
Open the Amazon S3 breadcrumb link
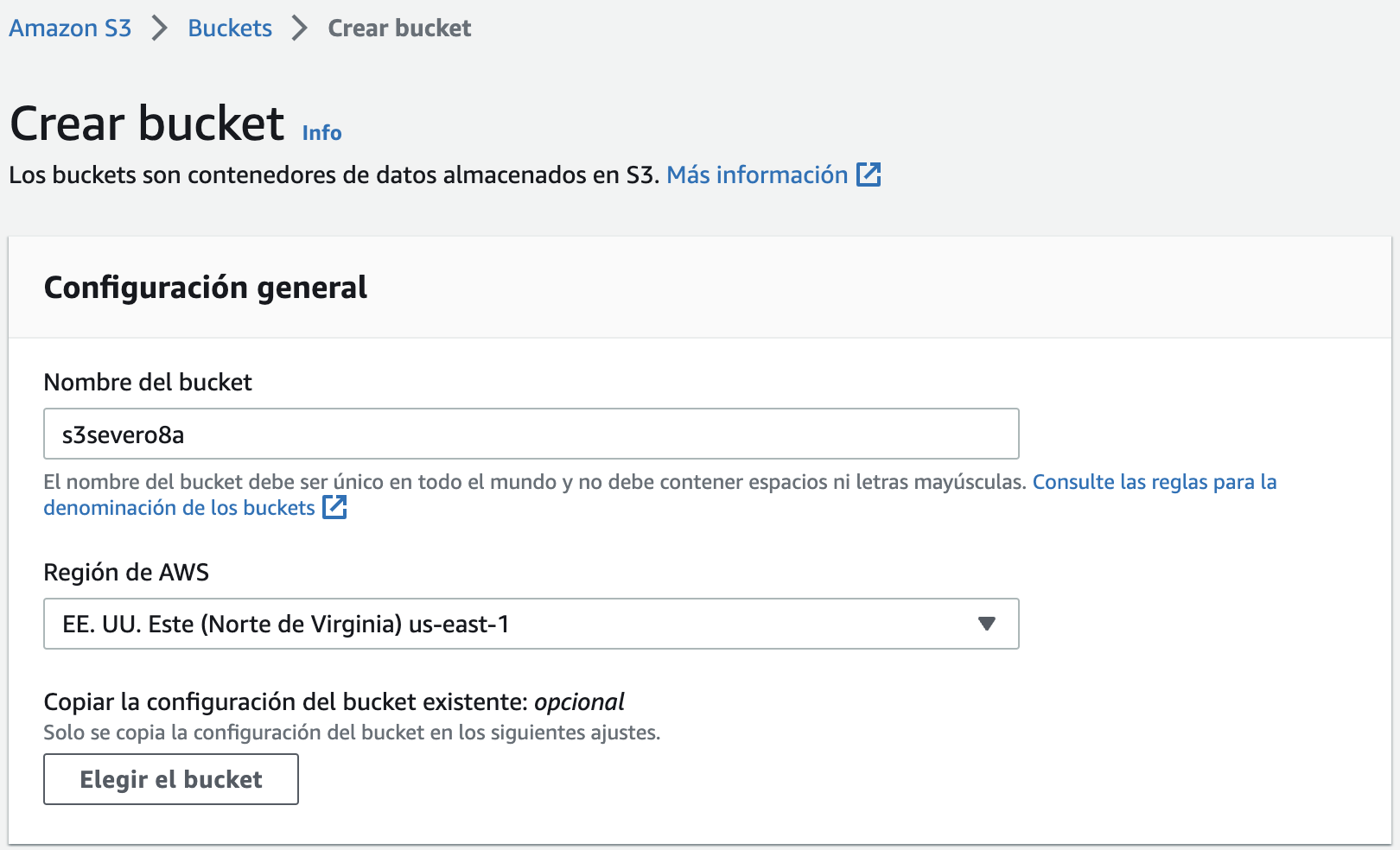click(x=70, y=29)
